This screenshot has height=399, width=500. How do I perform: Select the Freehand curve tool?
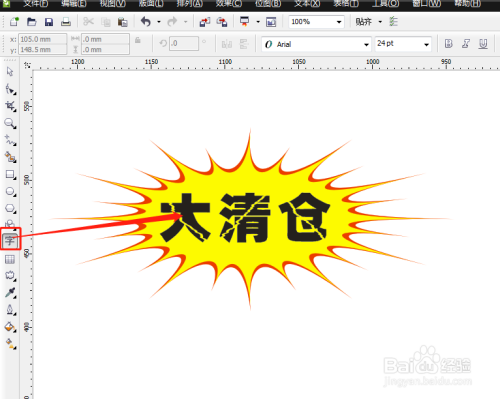10,140
